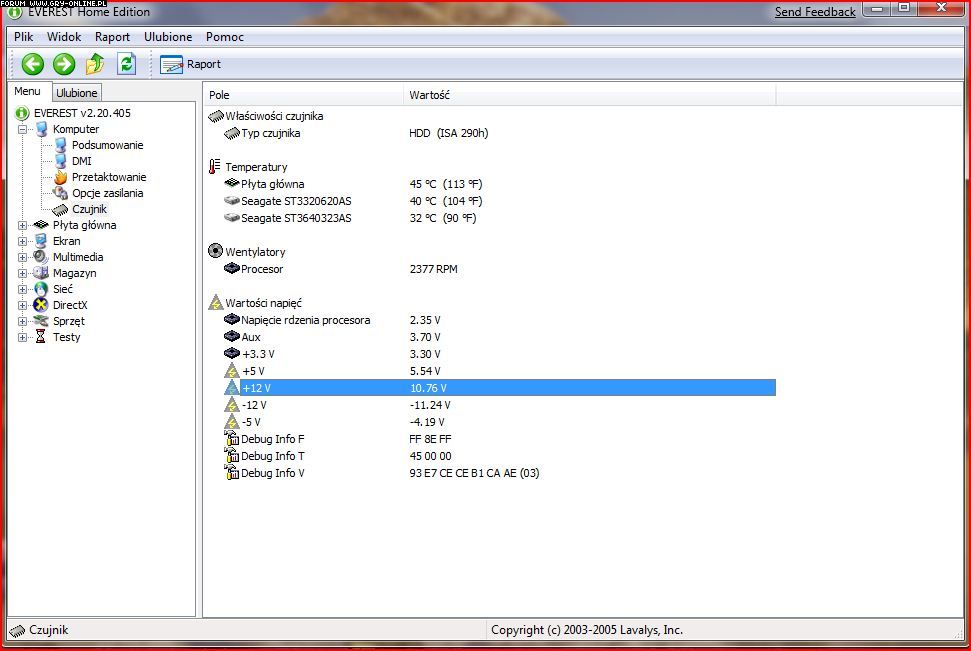This screenshot has width=971, height=651.
Task: Open the Pomoc menu
Action: click(x=225, y=37)
